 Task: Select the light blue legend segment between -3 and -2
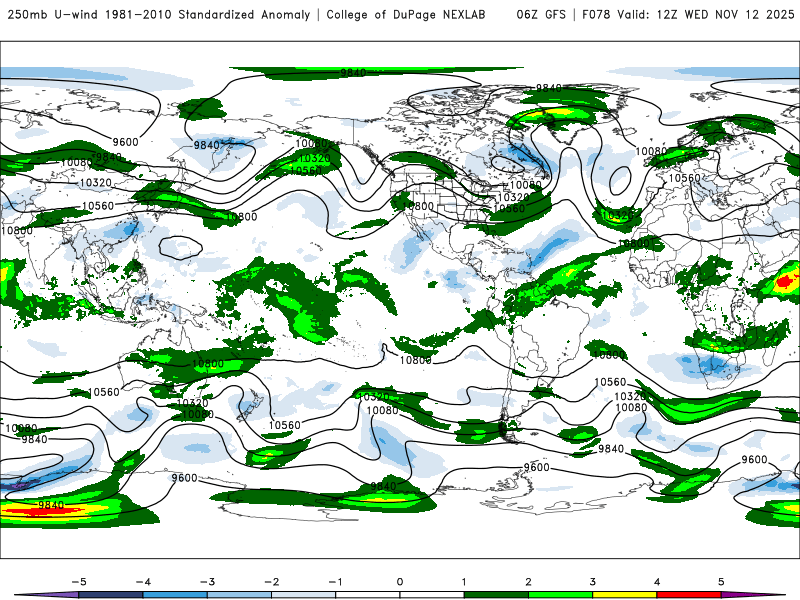[239, 595]
